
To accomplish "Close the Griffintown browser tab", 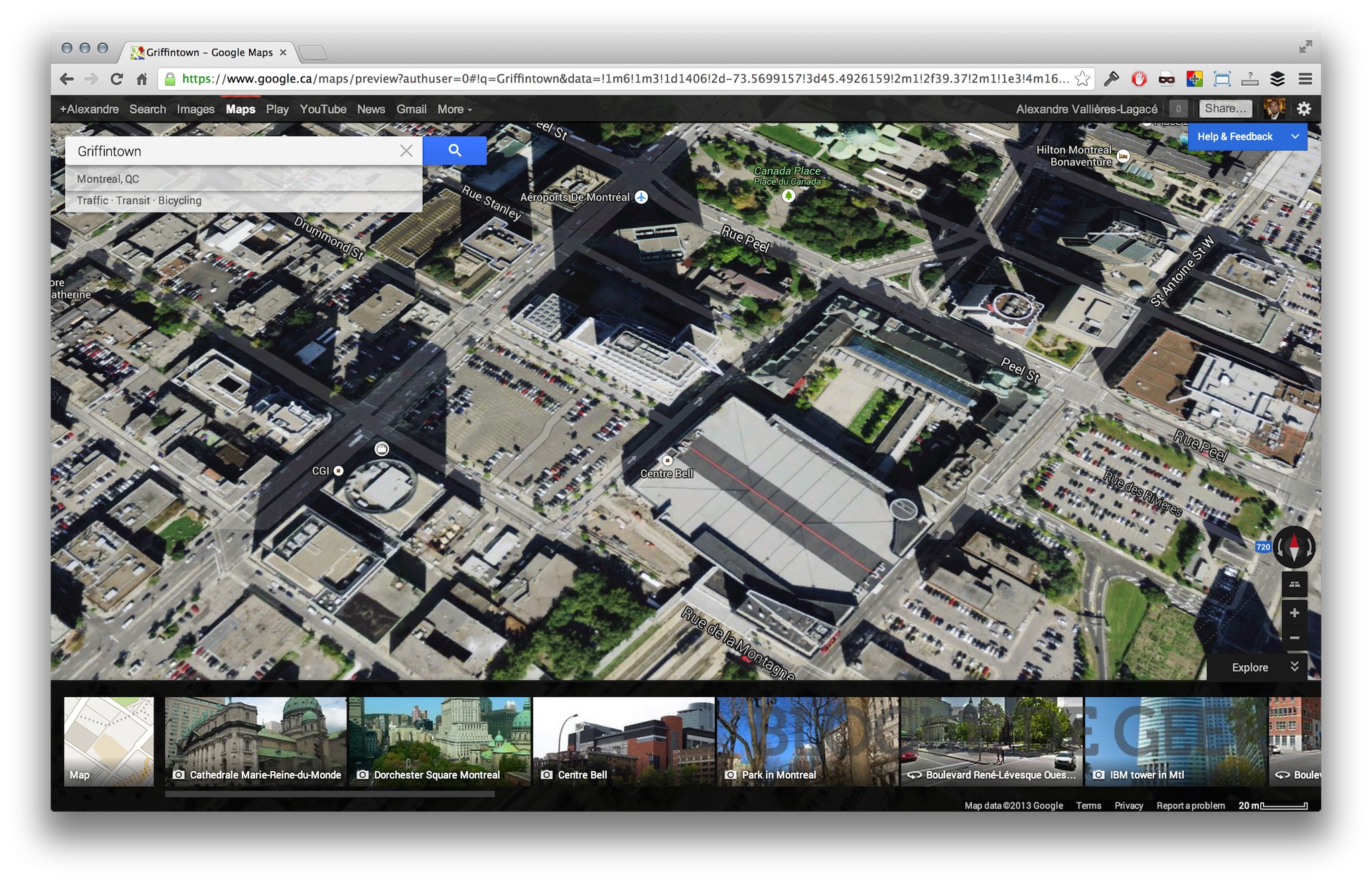I will click(283, 52).
